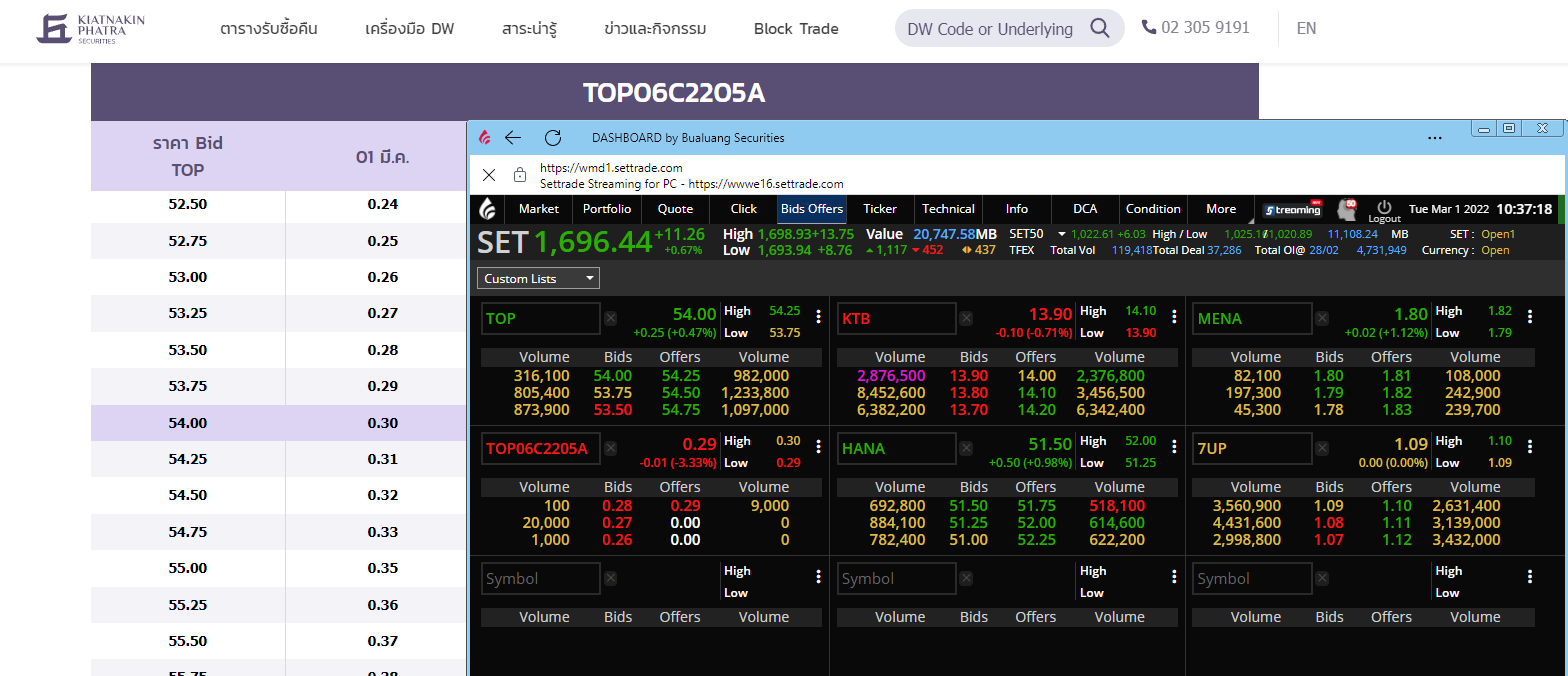Open the three-dot options for KTB panel

1174,317
